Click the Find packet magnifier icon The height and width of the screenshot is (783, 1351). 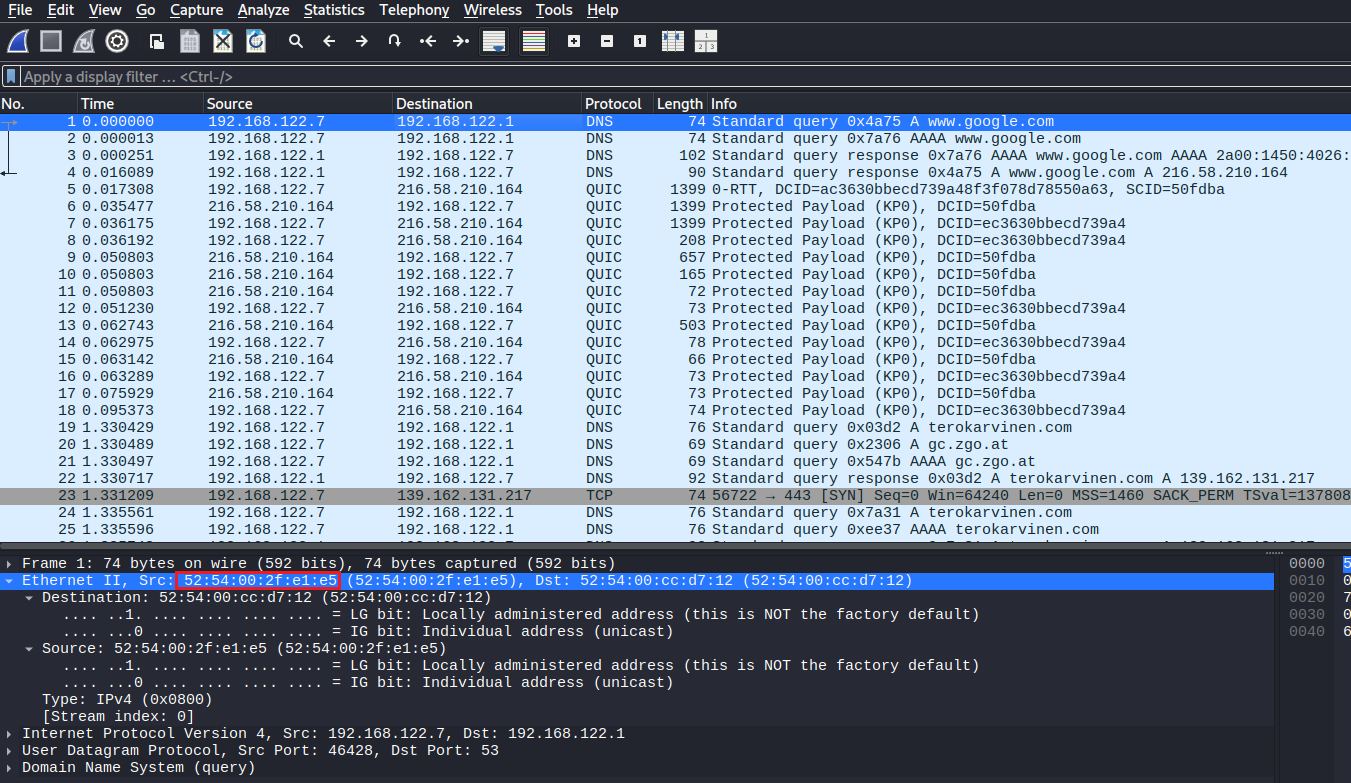[296, 41]
